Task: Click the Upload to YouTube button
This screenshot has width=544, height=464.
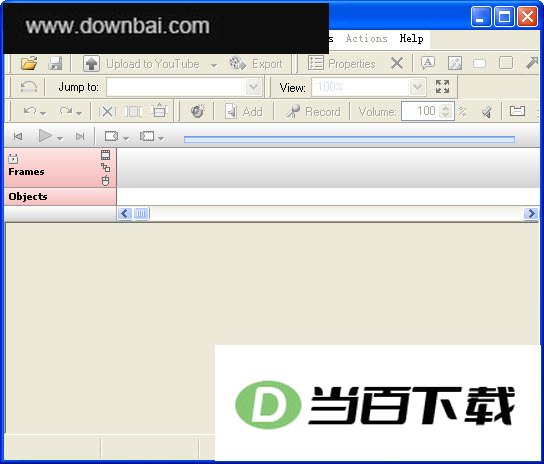Action: [141, 64]
